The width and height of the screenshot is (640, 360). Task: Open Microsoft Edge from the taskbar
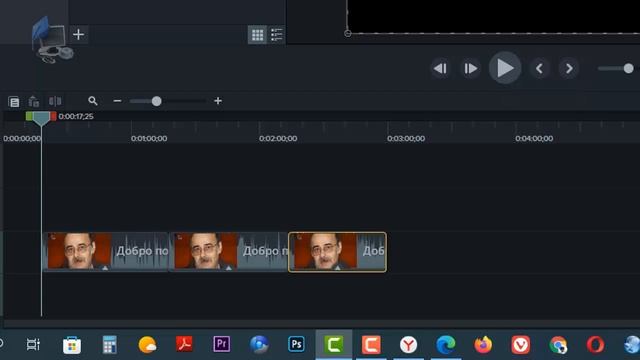tap(446, 345)
